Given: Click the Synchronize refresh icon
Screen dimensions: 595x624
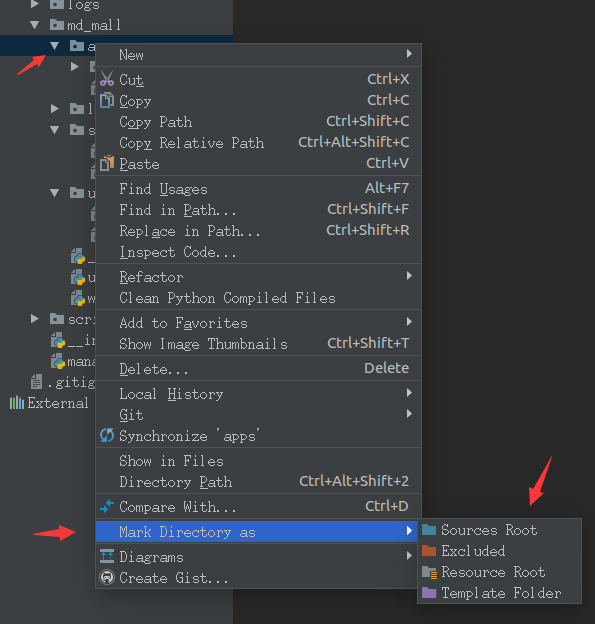Looking at the screenshot, I should tap(107, 435).
